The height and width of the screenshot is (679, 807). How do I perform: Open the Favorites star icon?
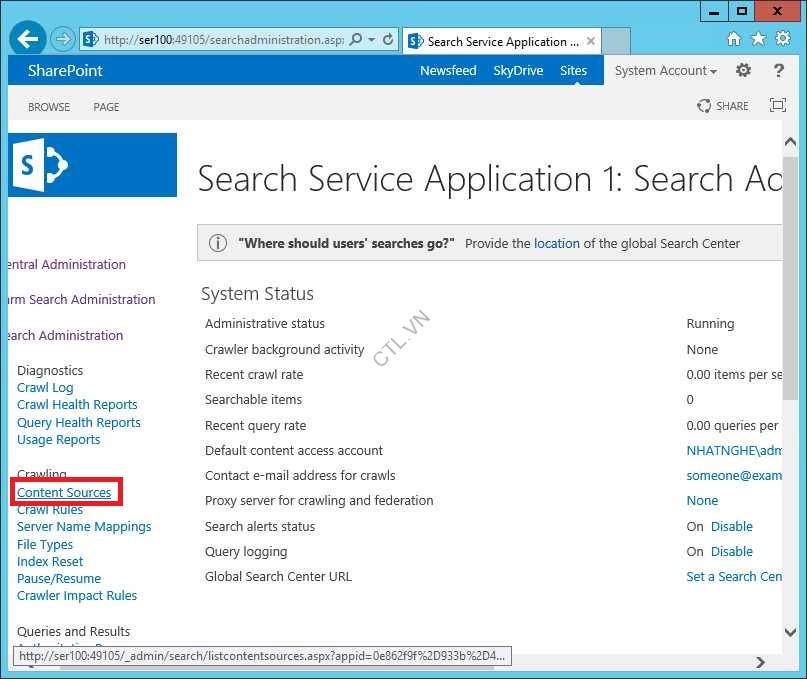(759, 39)
